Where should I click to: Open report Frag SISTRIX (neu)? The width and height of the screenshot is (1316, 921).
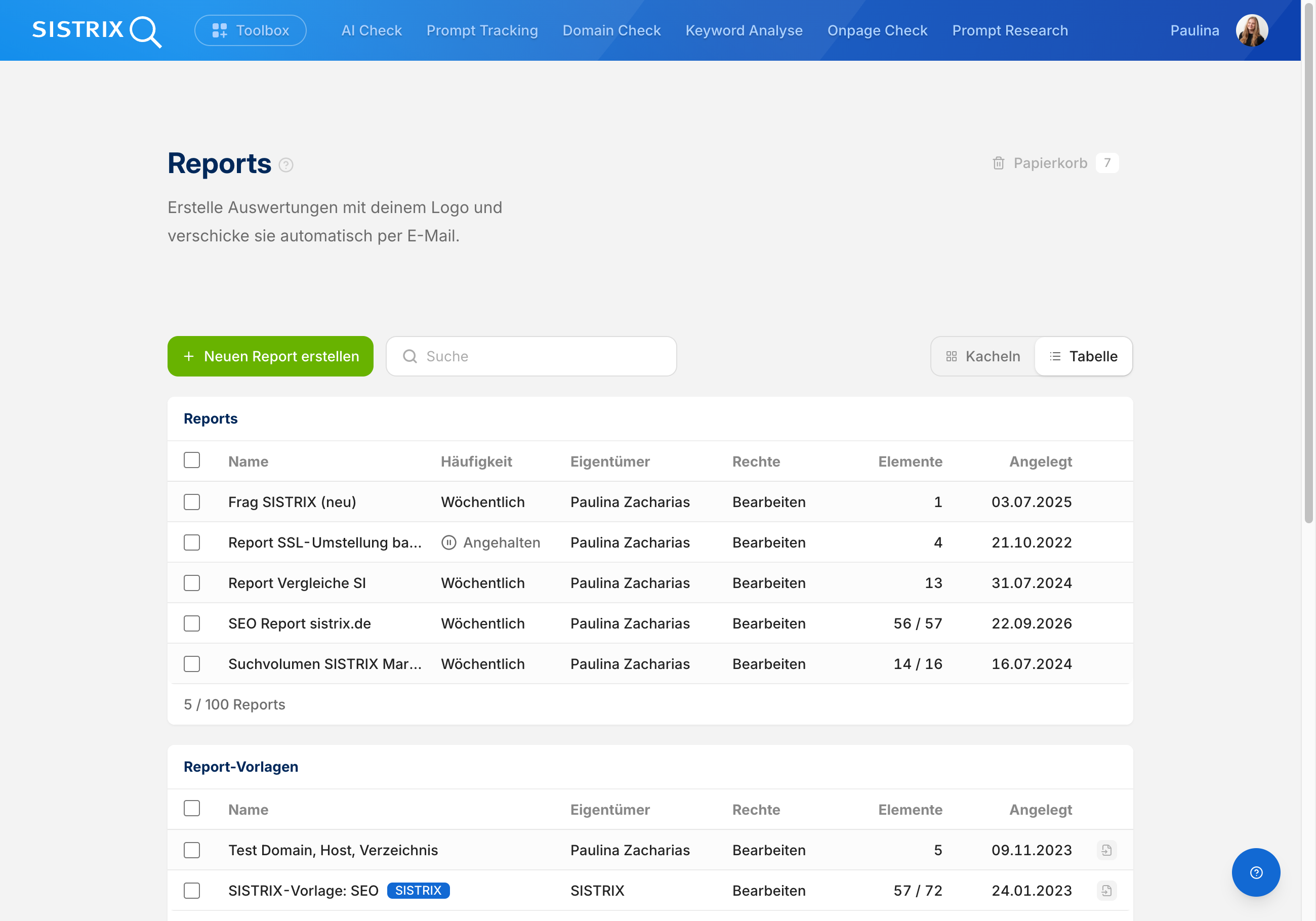click(293, 502)
